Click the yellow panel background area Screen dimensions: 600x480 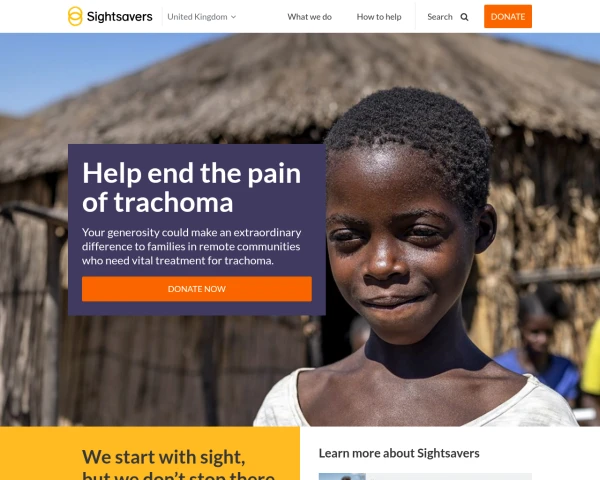pos(38,454)
